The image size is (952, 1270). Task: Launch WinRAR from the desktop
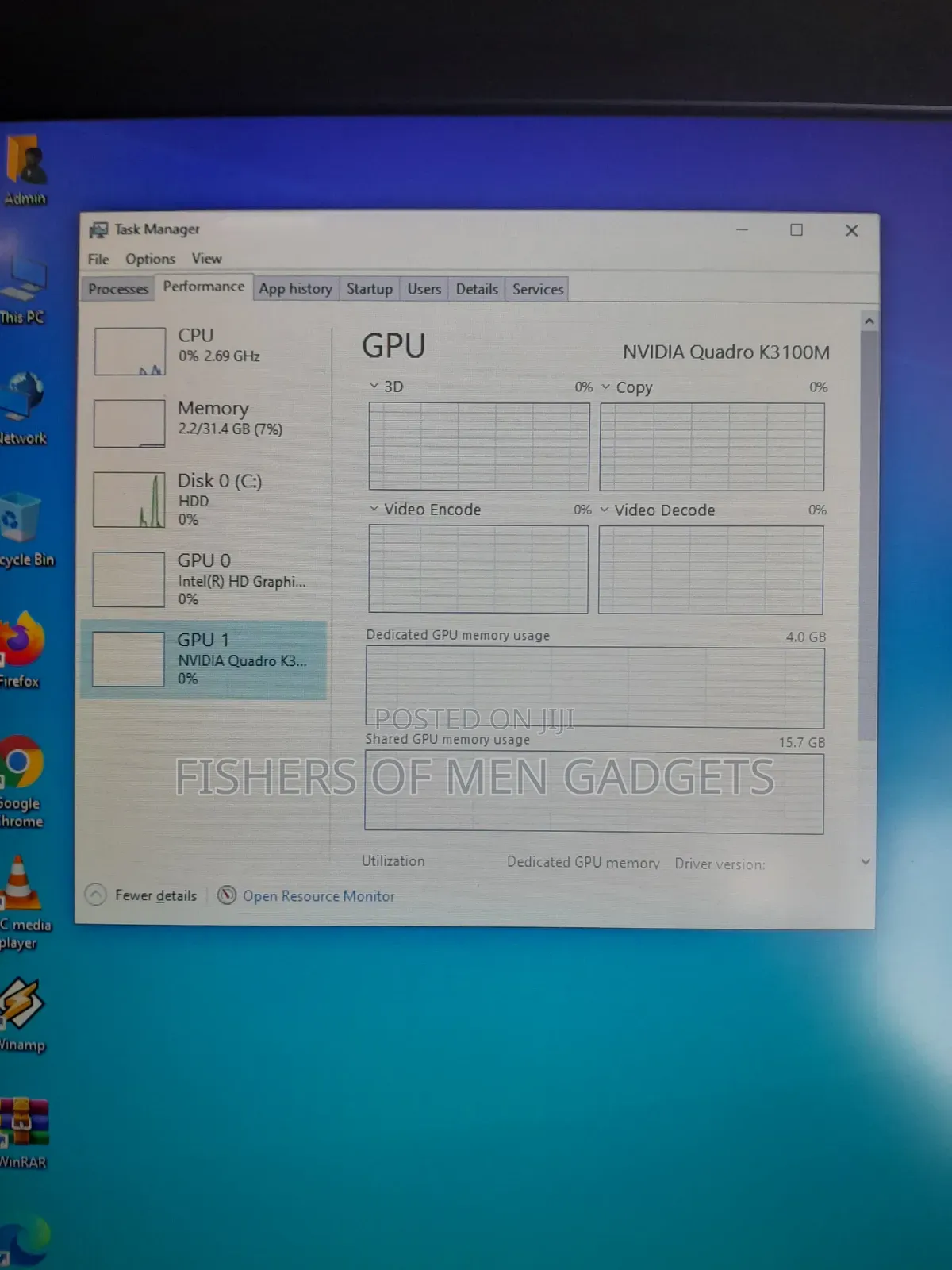click(x=24, y=1133)
